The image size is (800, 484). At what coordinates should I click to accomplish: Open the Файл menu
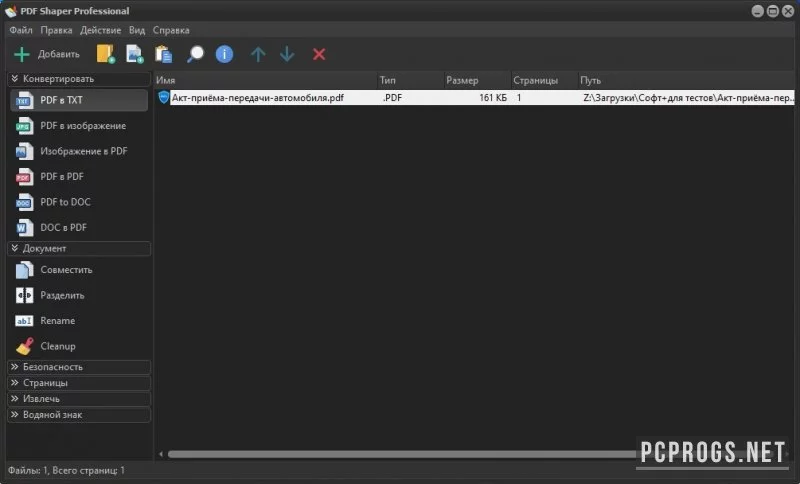tap(21, 30)
